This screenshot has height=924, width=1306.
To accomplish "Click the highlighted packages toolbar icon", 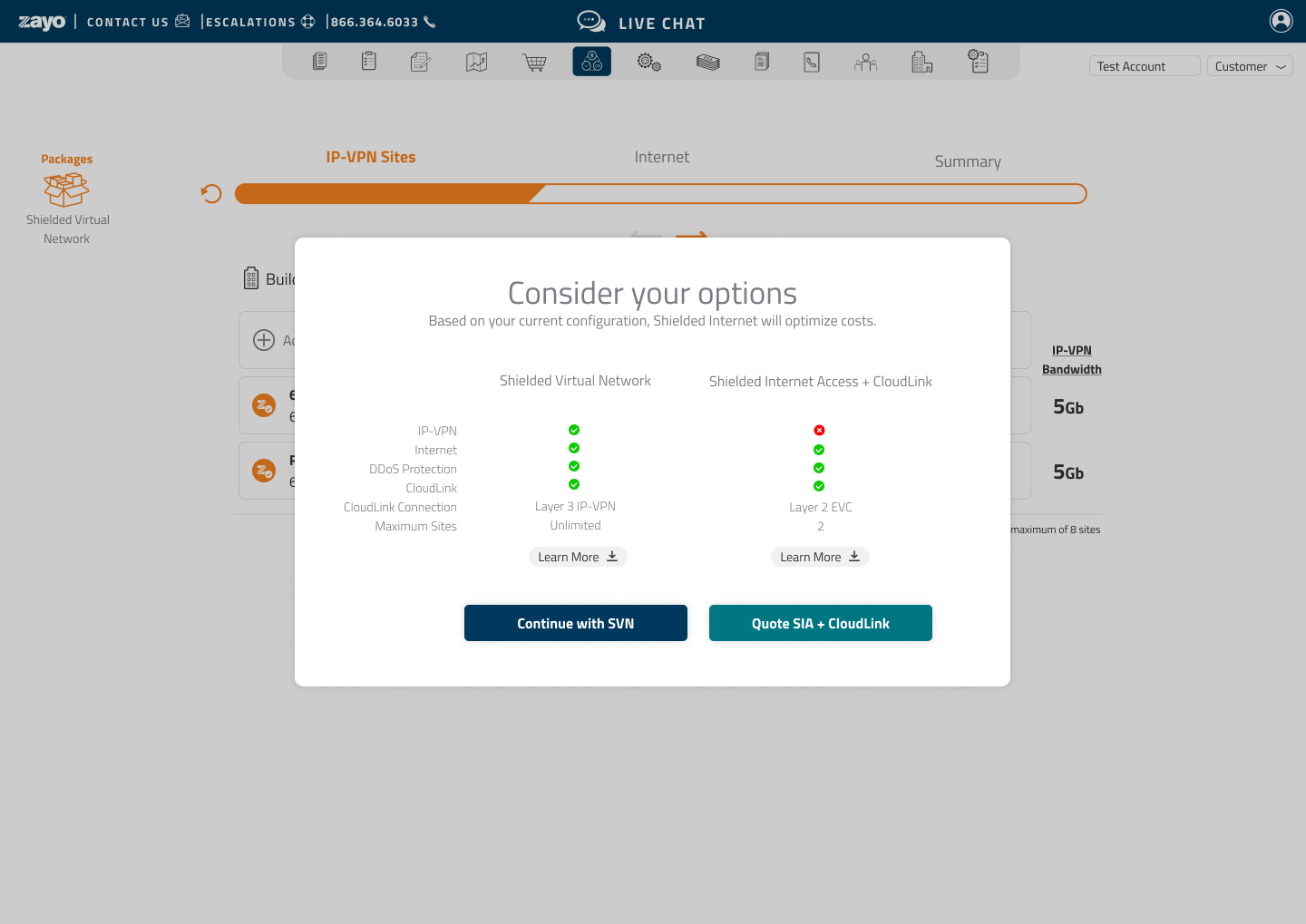I will coord(591,62).
